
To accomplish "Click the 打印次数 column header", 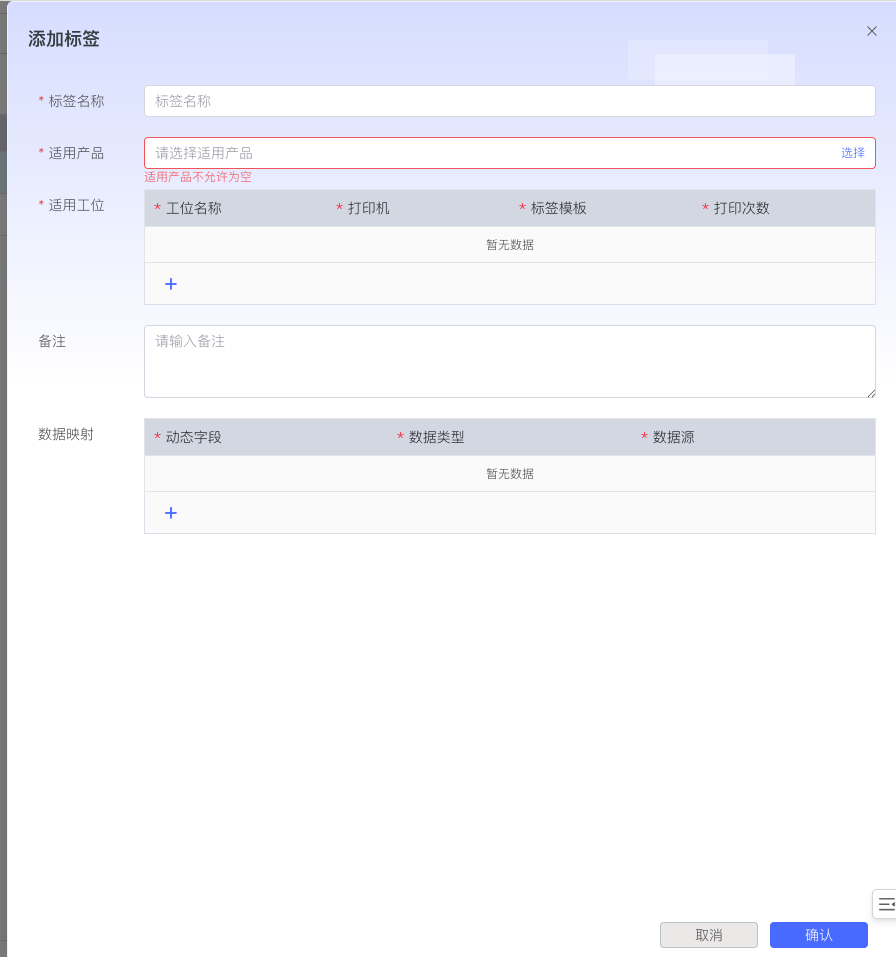I will coord(741,208).
